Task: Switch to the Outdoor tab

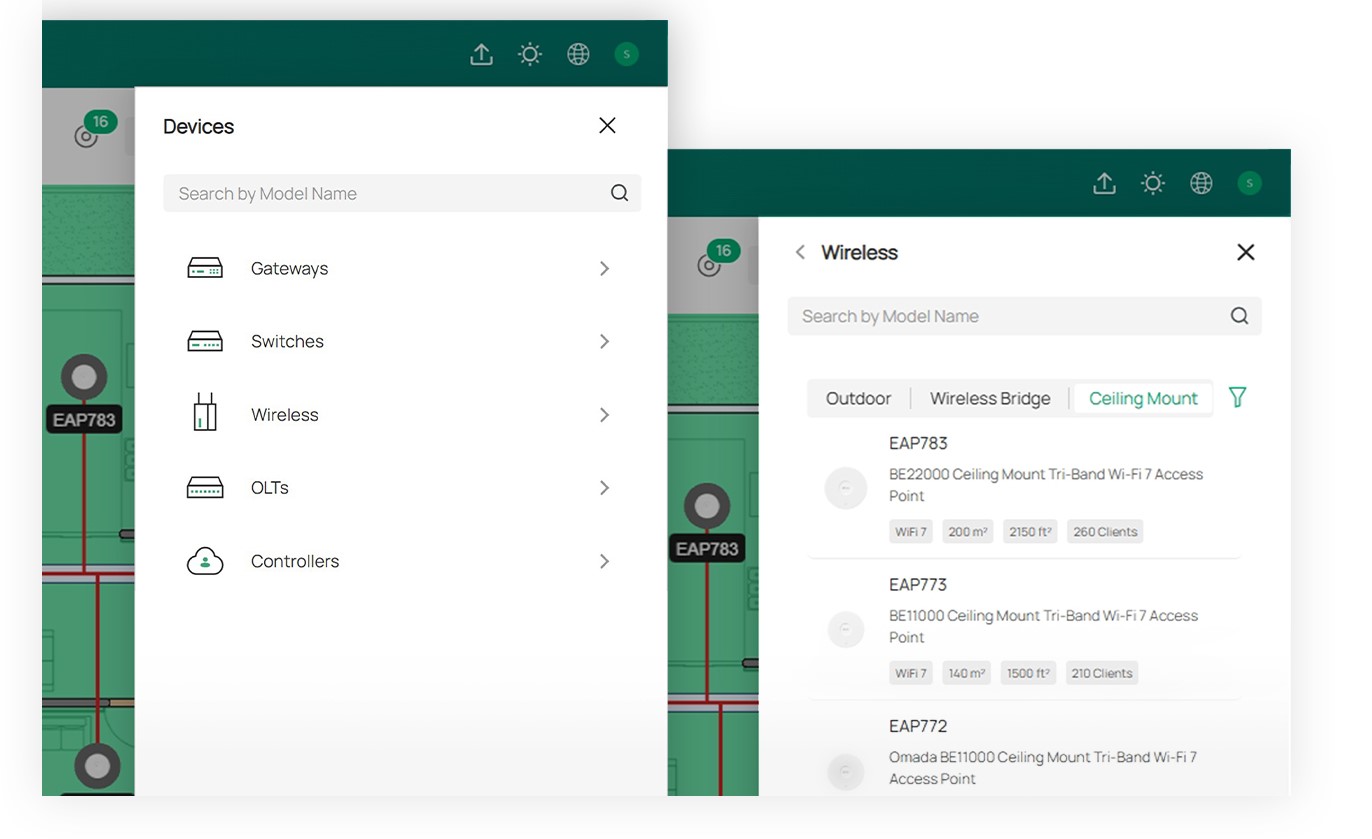Action: (858, 399)
